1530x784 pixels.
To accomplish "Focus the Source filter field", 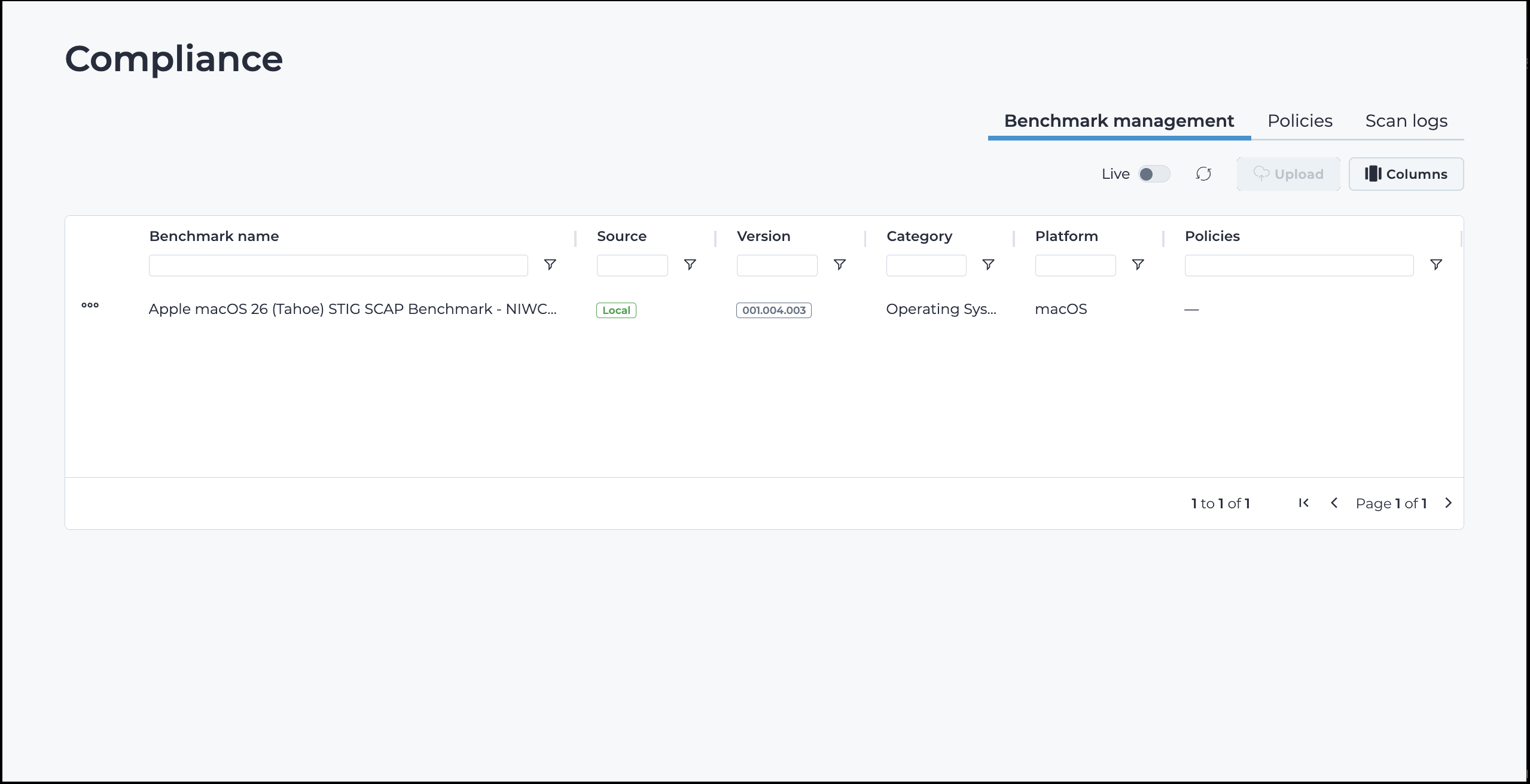I will [632, 266].
